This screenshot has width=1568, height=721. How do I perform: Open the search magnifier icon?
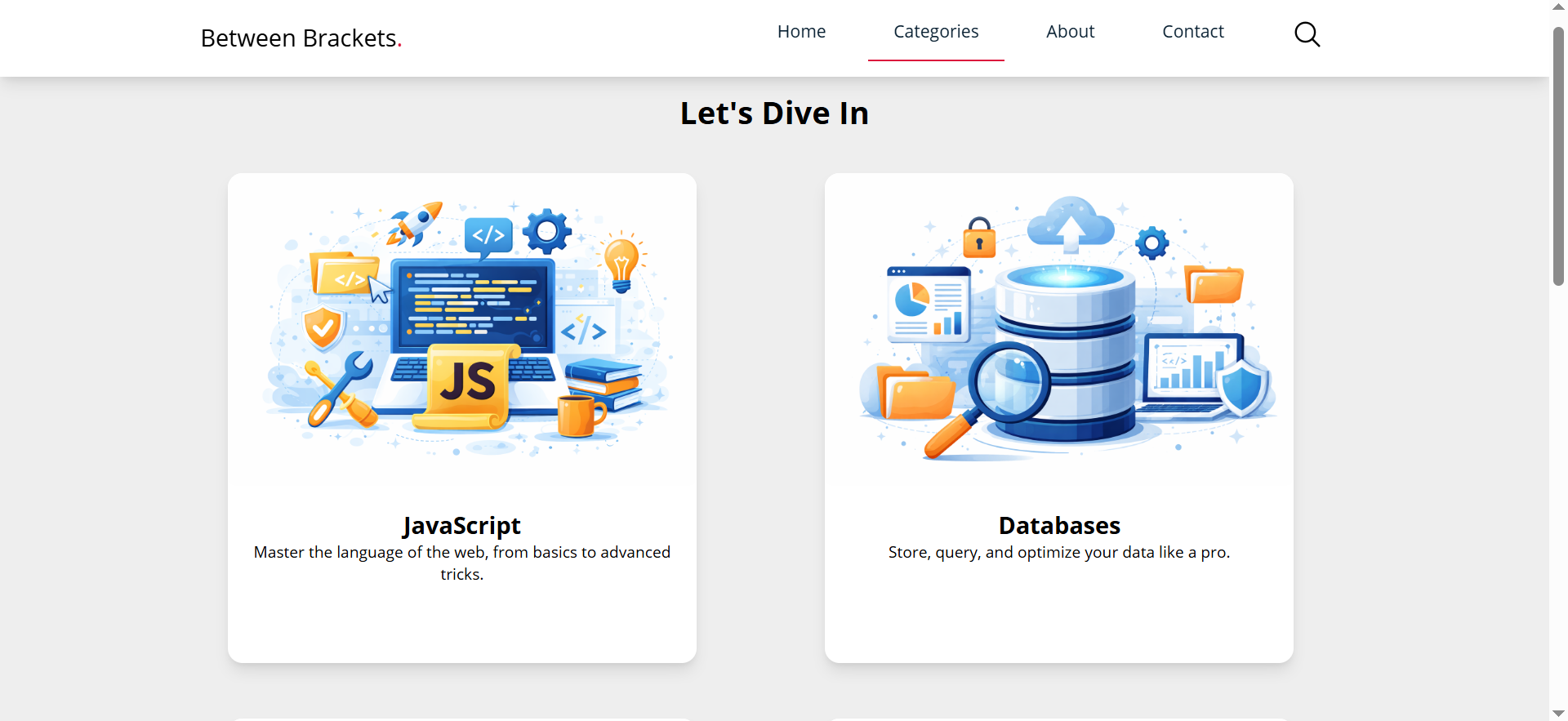(x=1307, y=34)
